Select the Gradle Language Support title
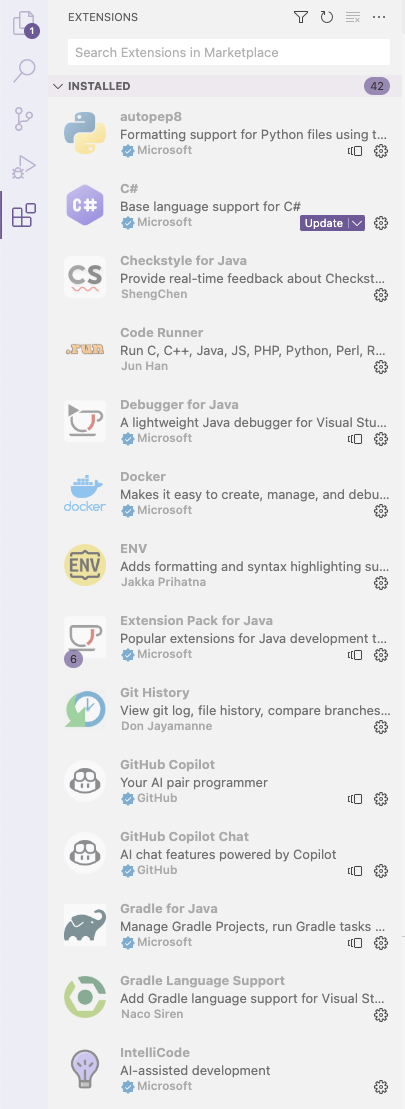The image size is (405, 1109). tap(202, 981)
